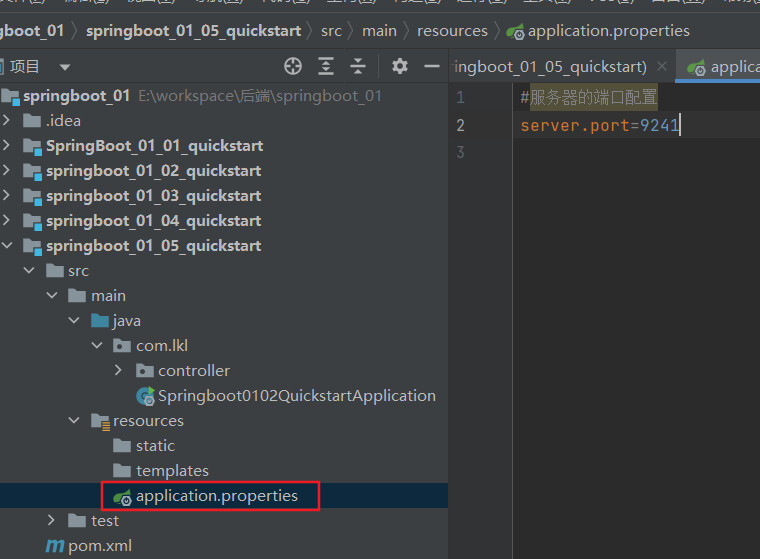
Task: Collapse the resources folder arrow
Action: [74, 420]
